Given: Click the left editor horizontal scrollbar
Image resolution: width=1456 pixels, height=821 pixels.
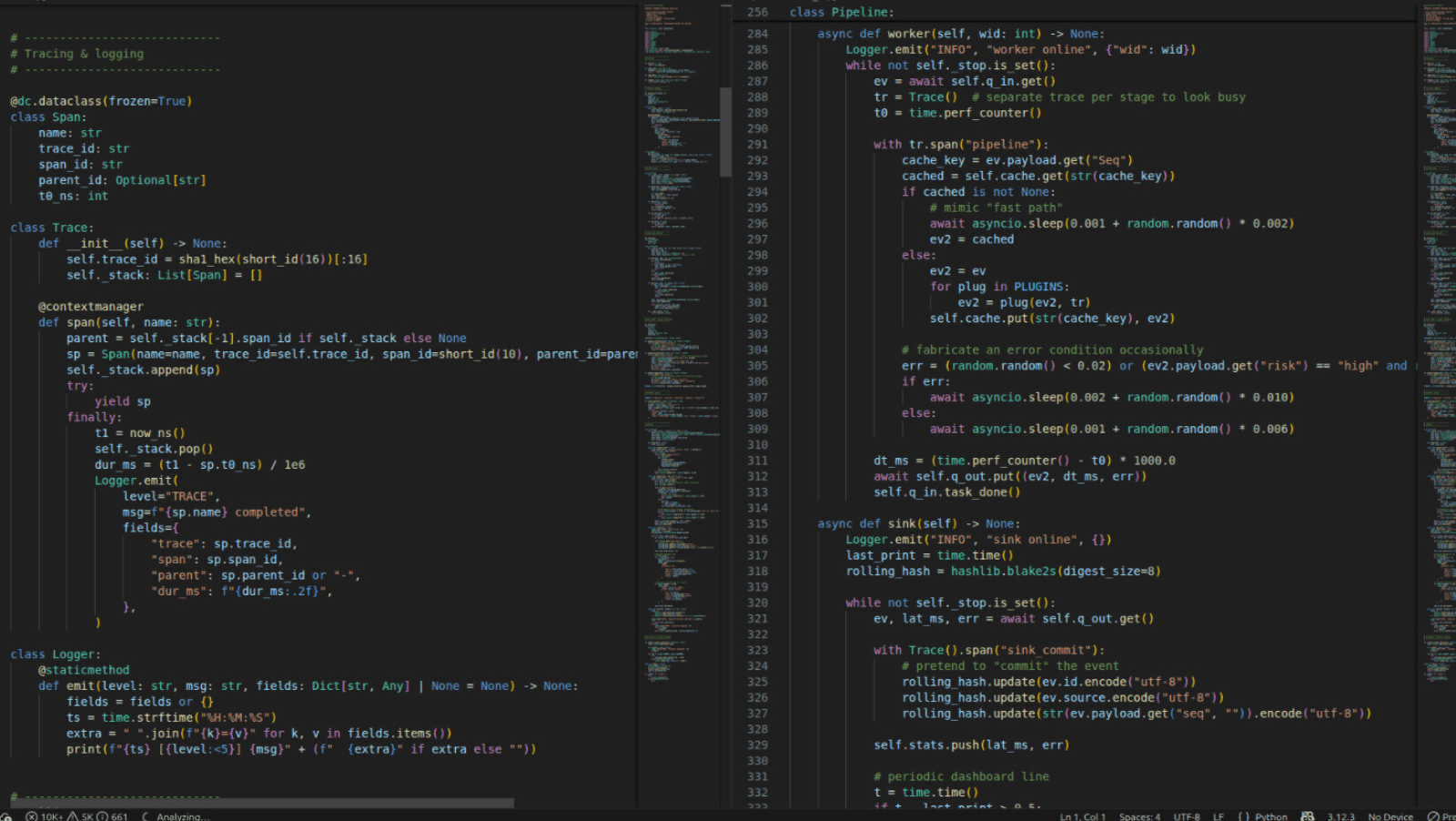Looking at the screenshot, I should 262,803.
